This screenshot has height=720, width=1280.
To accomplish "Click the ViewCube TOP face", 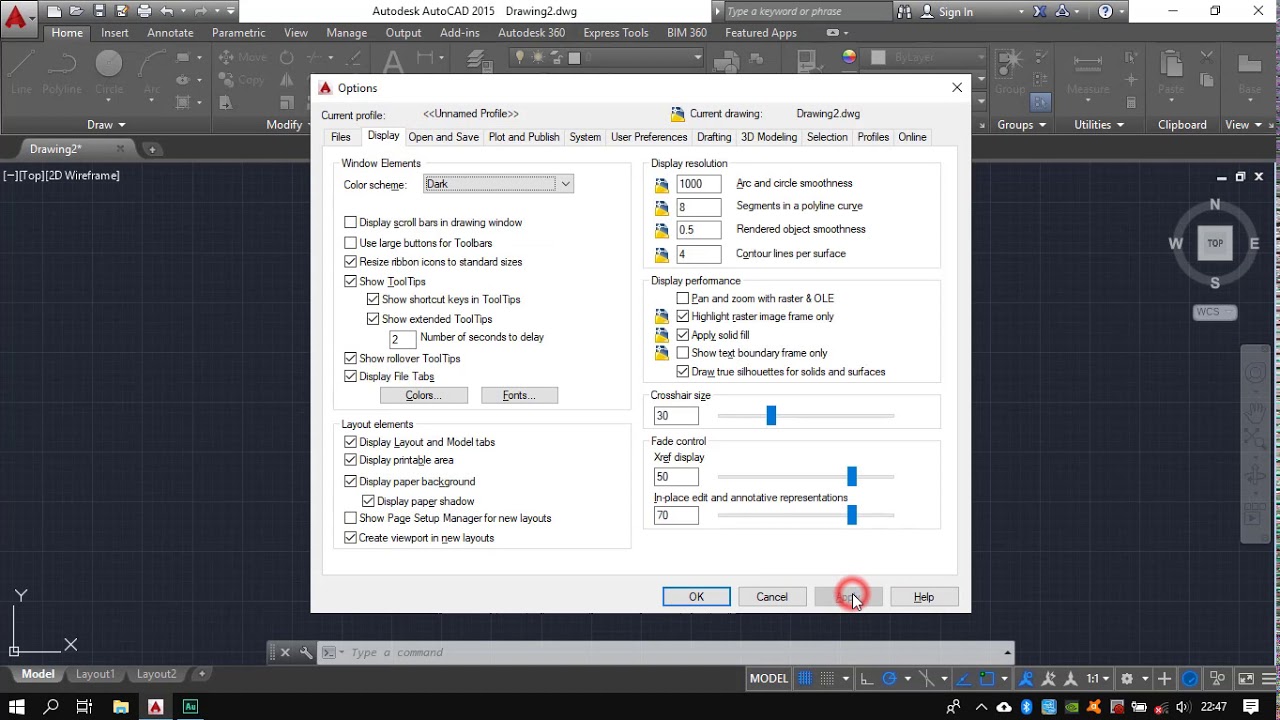I will click(1215, 243).
